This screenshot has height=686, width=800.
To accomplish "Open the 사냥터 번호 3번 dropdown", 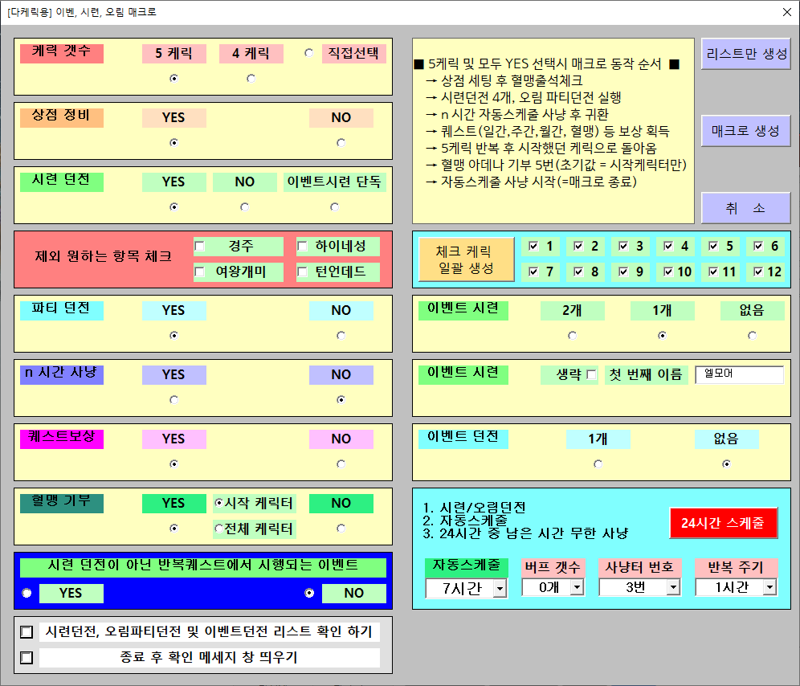I will coord(673,588).
